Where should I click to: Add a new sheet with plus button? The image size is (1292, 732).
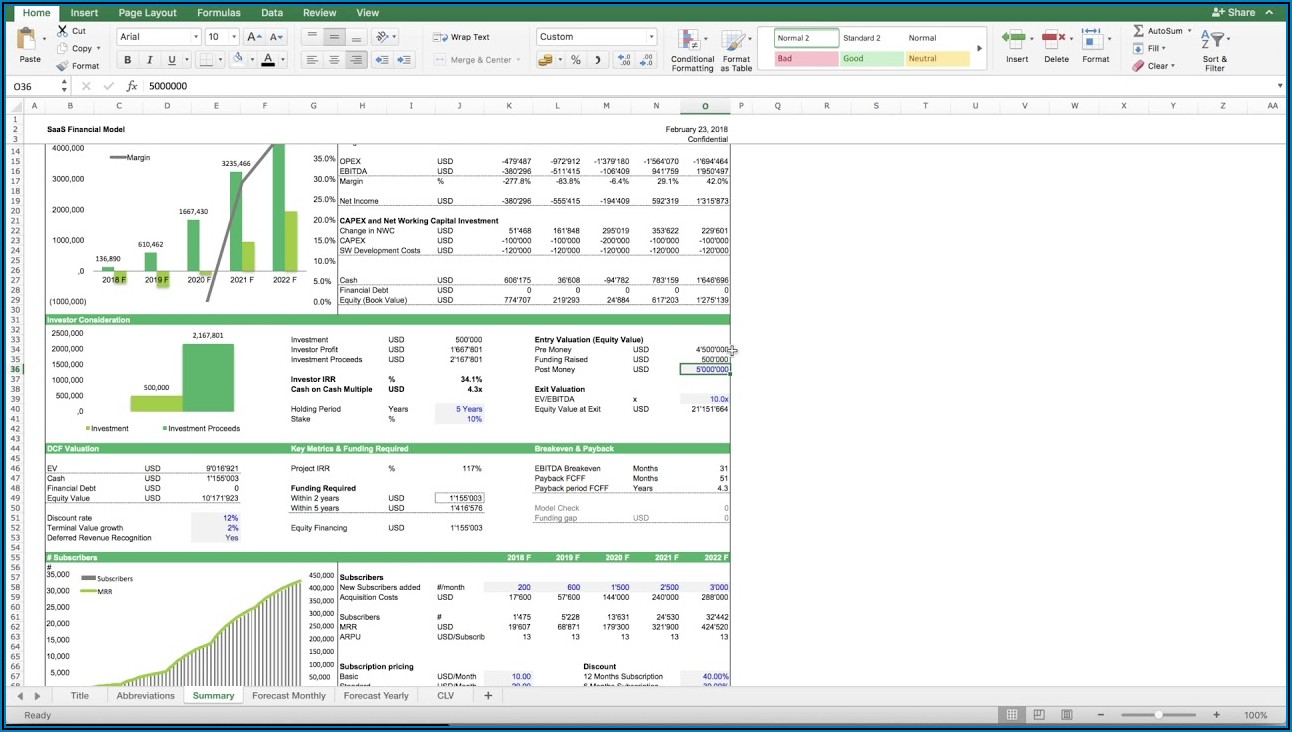coord(488,696)
